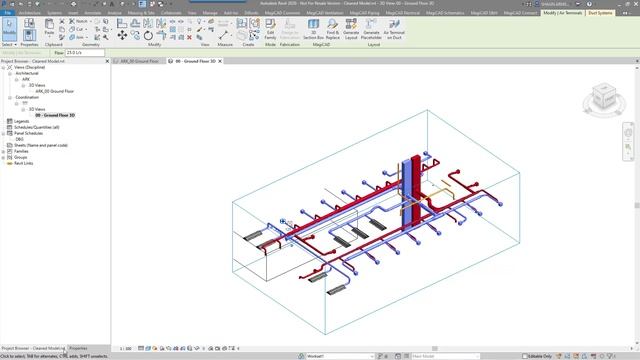Viewport: 640px width, 360px height.
Task: Select the Rotate tool
Action: [148, 36]
